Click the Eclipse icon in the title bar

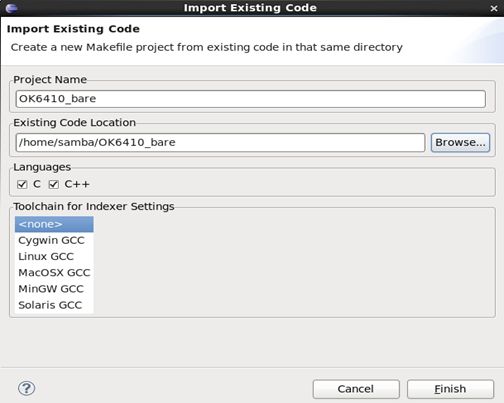click(11, 8)
